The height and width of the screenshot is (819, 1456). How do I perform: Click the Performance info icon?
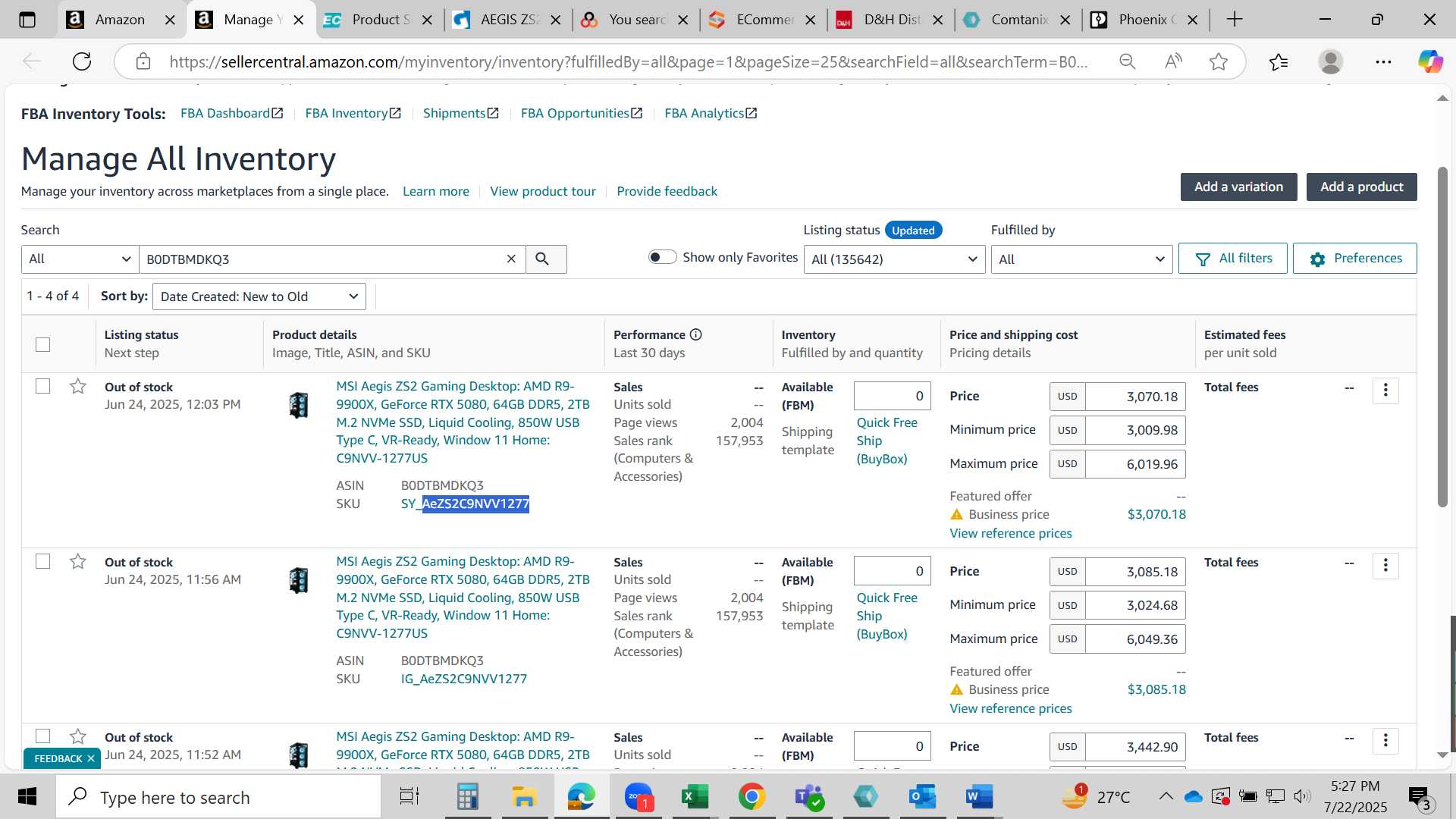pos(696,334)
